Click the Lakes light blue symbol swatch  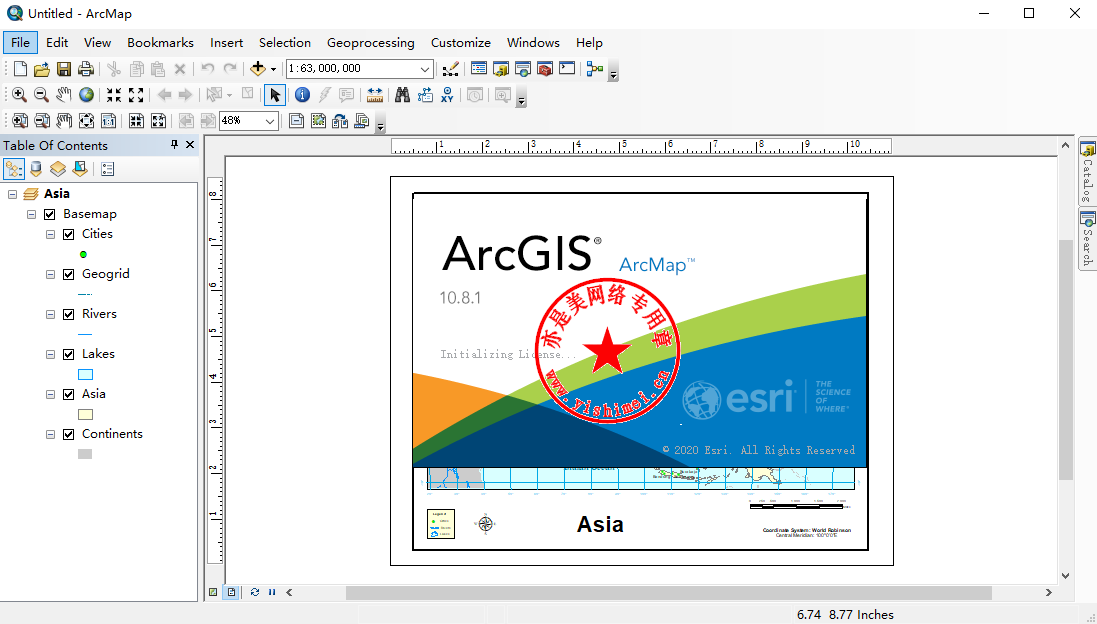[85, 374]
